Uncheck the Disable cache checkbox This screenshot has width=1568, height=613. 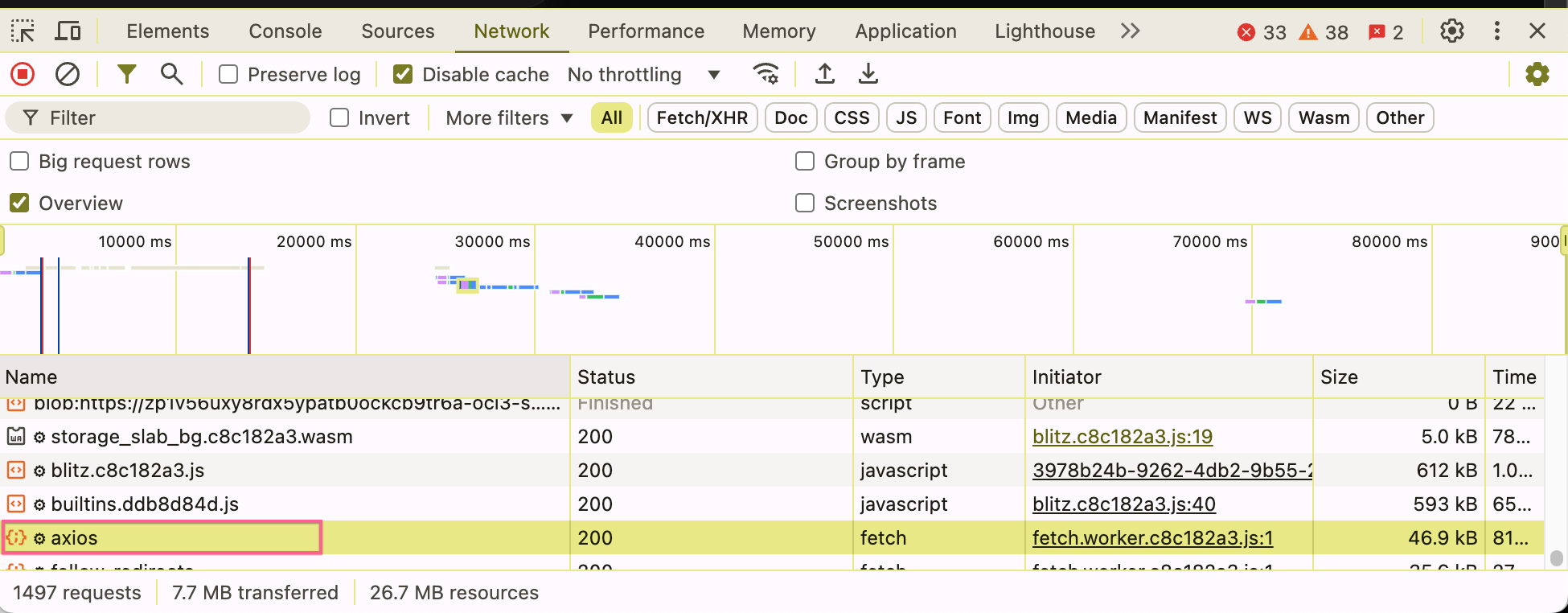tap(403, 75)
